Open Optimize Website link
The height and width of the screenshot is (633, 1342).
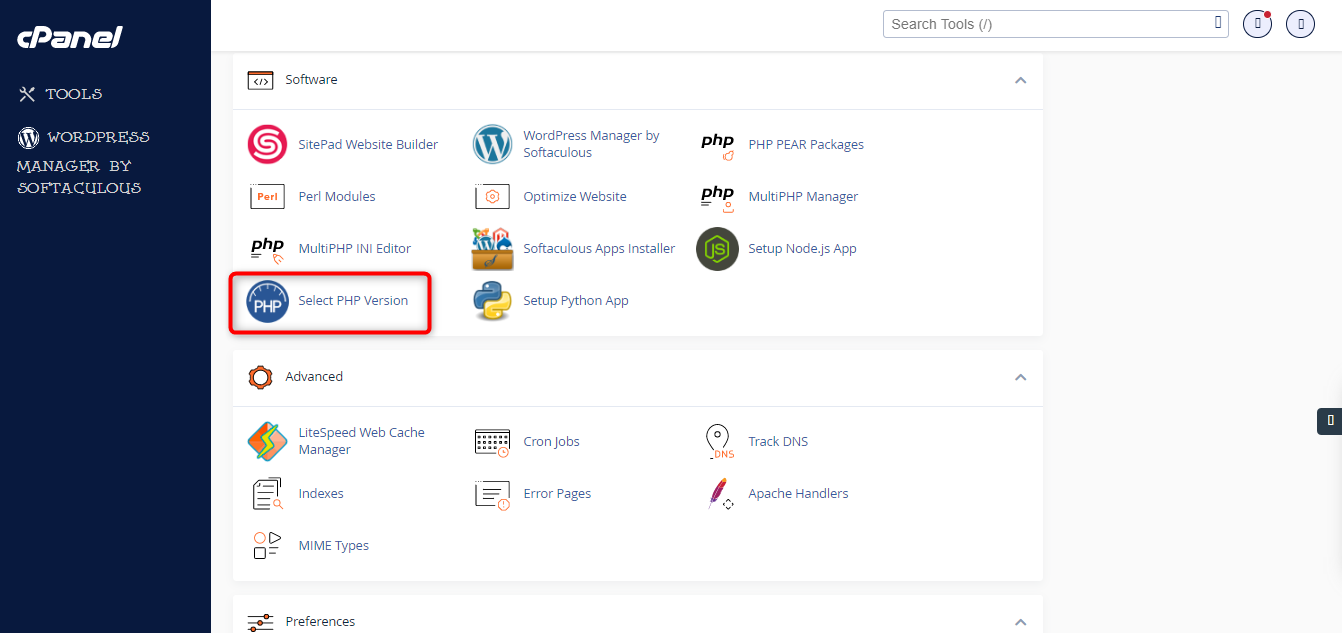coord(575,197)
